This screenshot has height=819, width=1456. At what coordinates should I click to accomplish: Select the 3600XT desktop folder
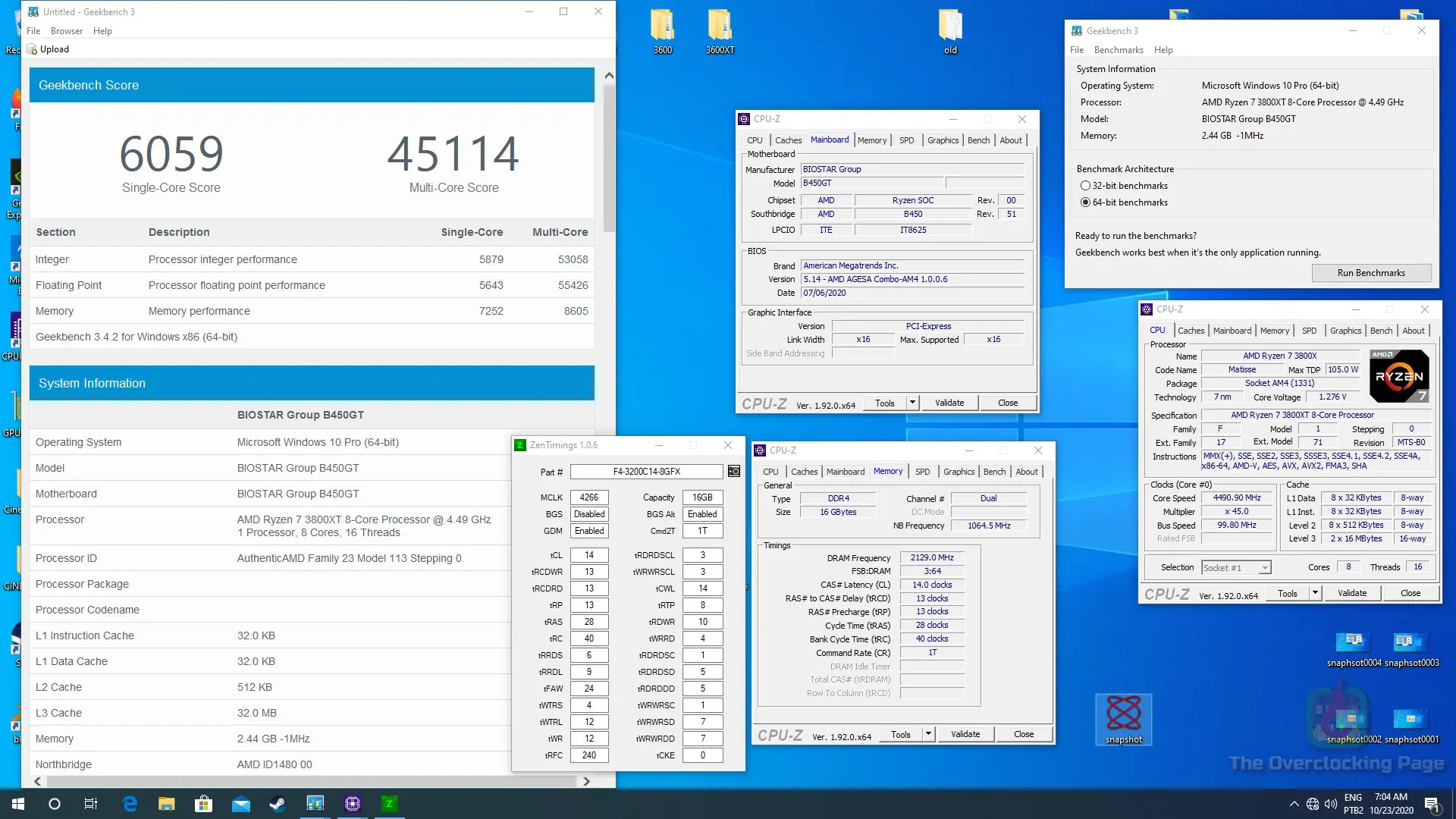pyautogui.click(x=720, y=32)
